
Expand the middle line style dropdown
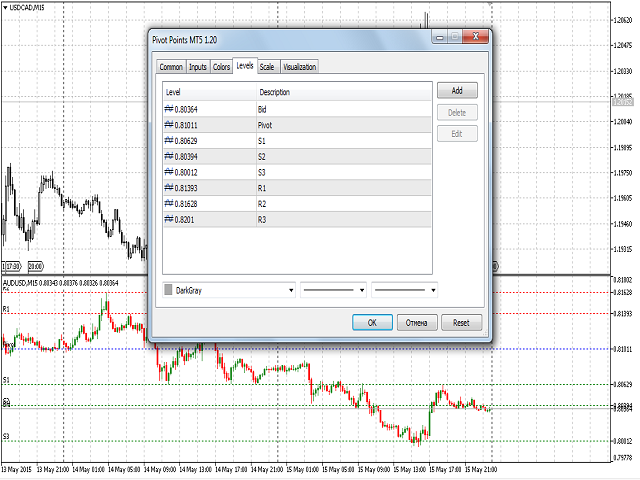coord(361,290)
